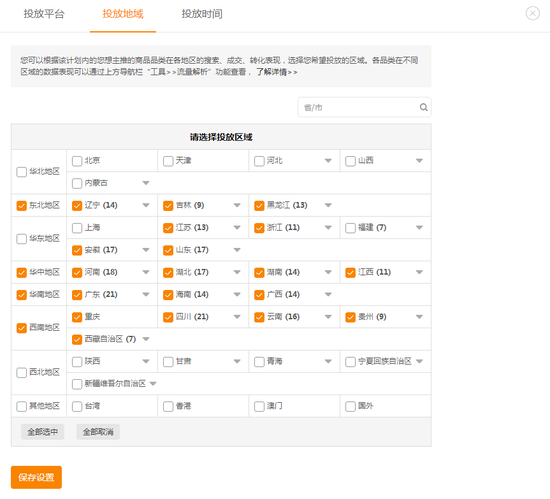Expand the 新疆维吾尔自治区 dropdown arrow

(x=153, y=384)
